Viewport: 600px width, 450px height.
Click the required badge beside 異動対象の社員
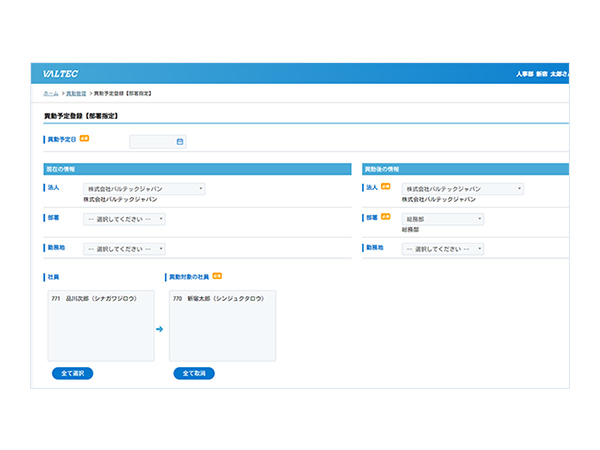[x=217, y=275]
